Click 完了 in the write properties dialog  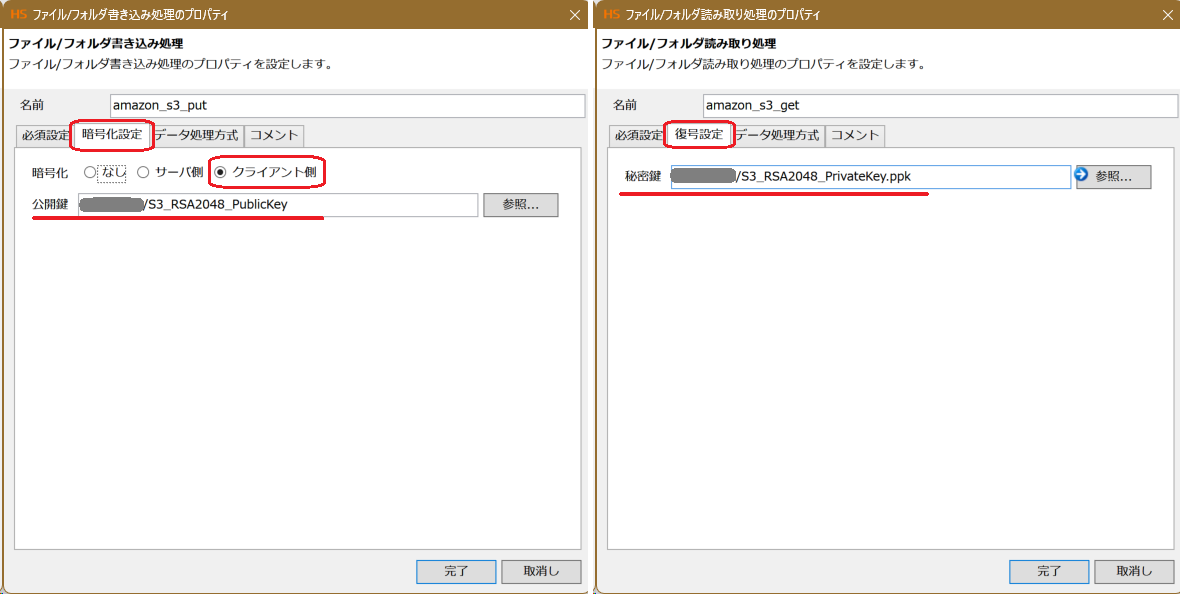click(x=455, y=571)
